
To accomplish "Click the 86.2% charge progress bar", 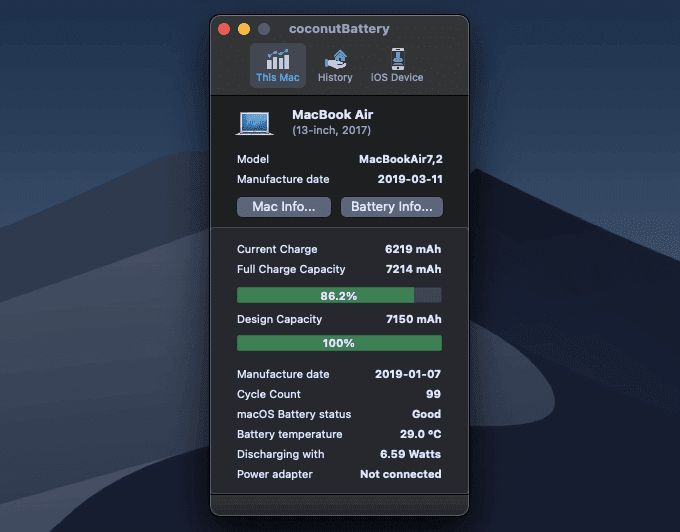I will pos(339,296).
